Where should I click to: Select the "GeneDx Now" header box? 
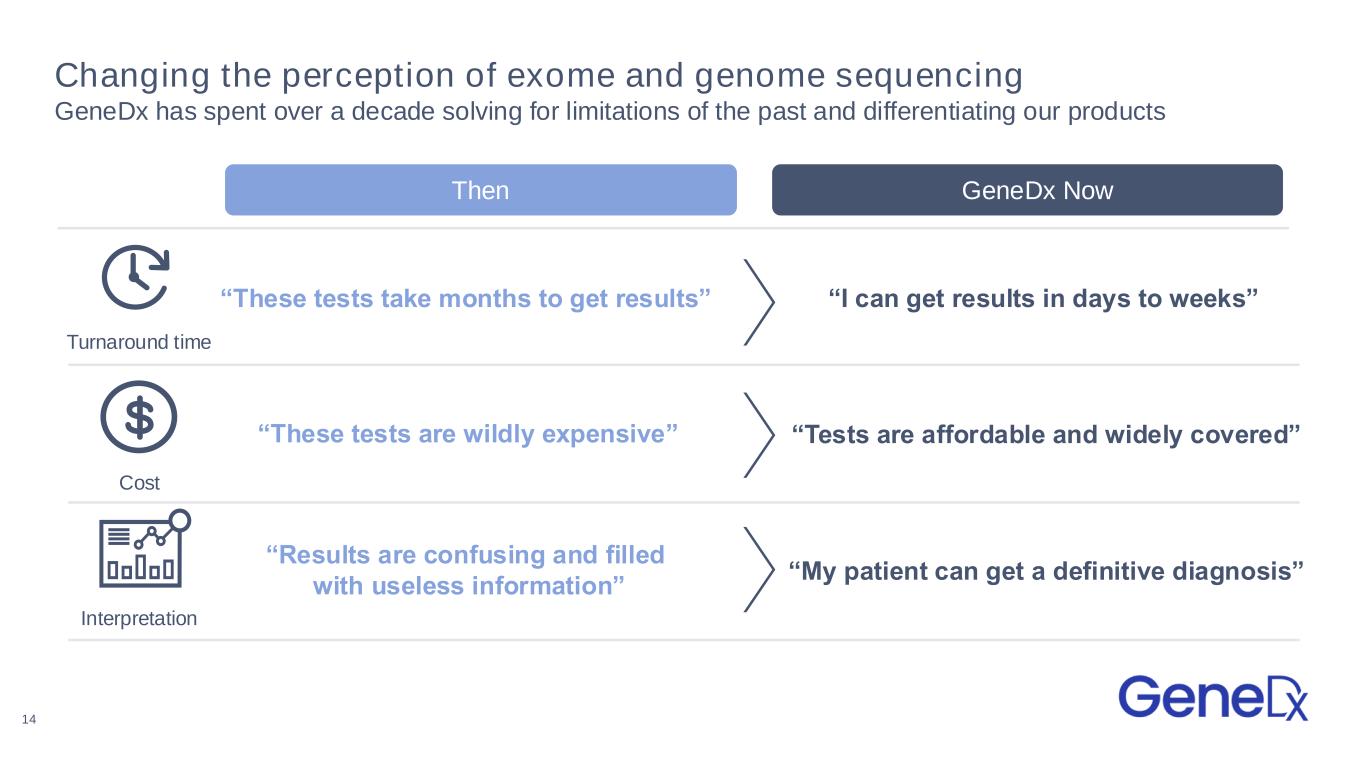[x=1027, y=190]
